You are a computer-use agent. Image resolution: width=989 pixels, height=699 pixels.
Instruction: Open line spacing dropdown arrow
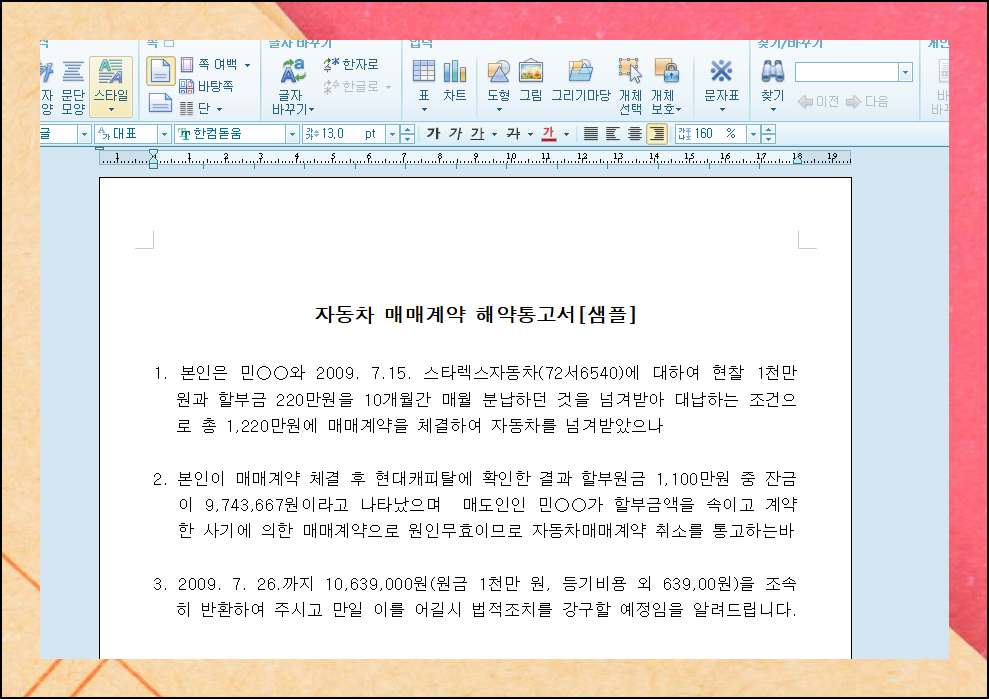(x=753, y=134)
